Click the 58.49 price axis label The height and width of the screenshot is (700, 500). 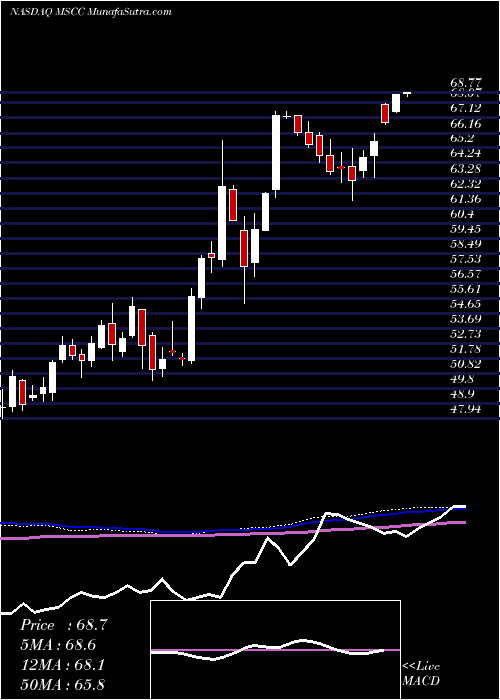466,244
